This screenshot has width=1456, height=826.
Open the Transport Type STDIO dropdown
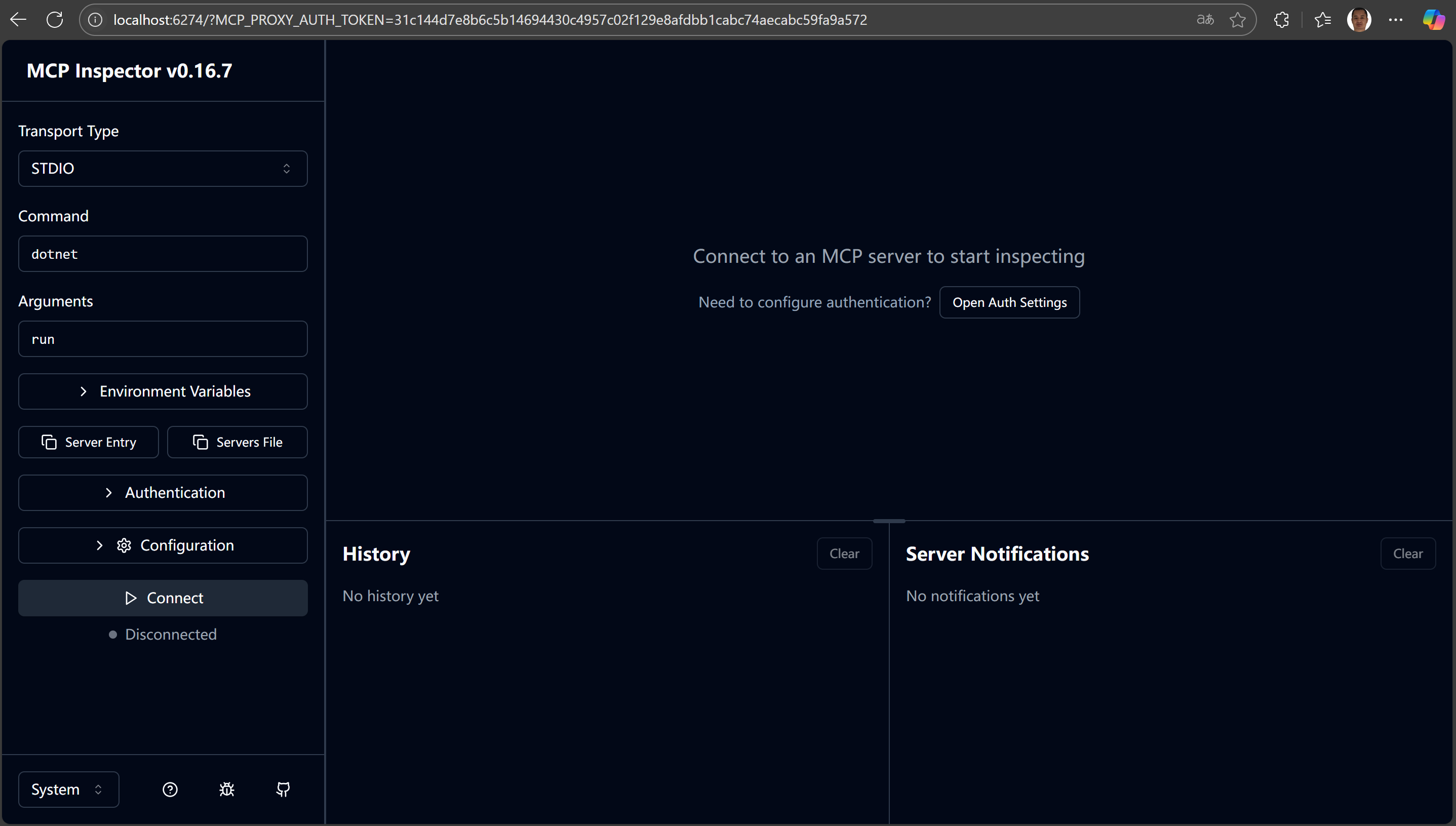pyautogui.click(x=163, y=169)
